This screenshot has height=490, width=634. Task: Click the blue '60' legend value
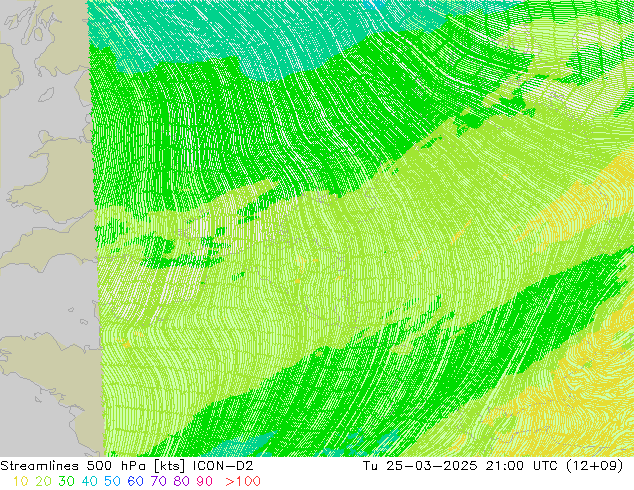pos(135,481)
